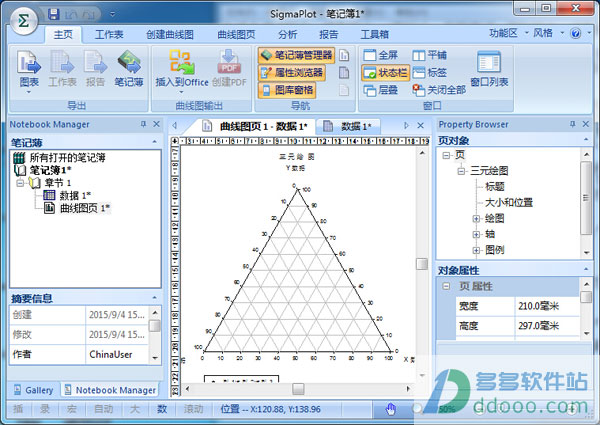Export 笔记簿 notebook icon

[x=129, y=69]
